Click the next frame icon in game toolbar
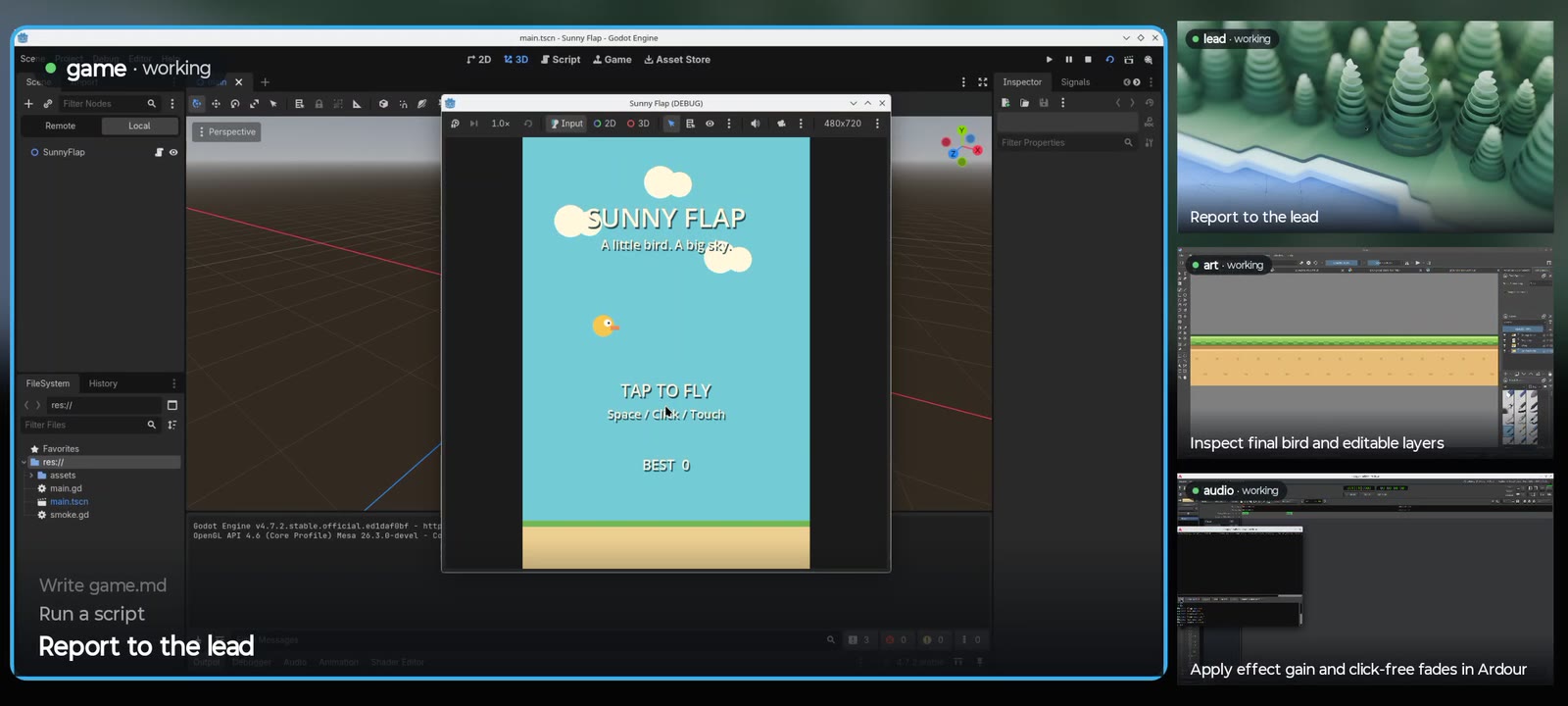Image resolution: width=1568 pixels, height=706 pixels. (x=474, y=124)
